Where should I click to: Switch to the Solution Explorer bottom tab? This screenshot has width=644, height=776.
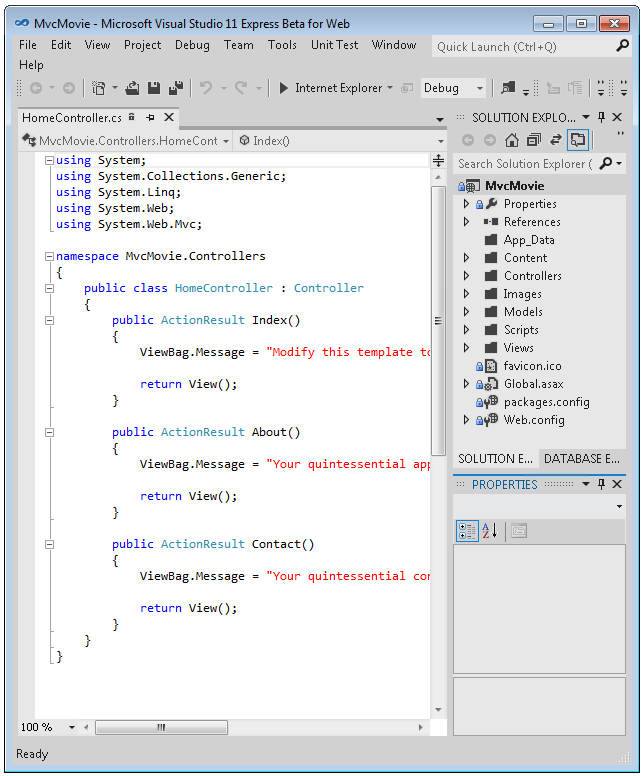[x=495, y=459]
